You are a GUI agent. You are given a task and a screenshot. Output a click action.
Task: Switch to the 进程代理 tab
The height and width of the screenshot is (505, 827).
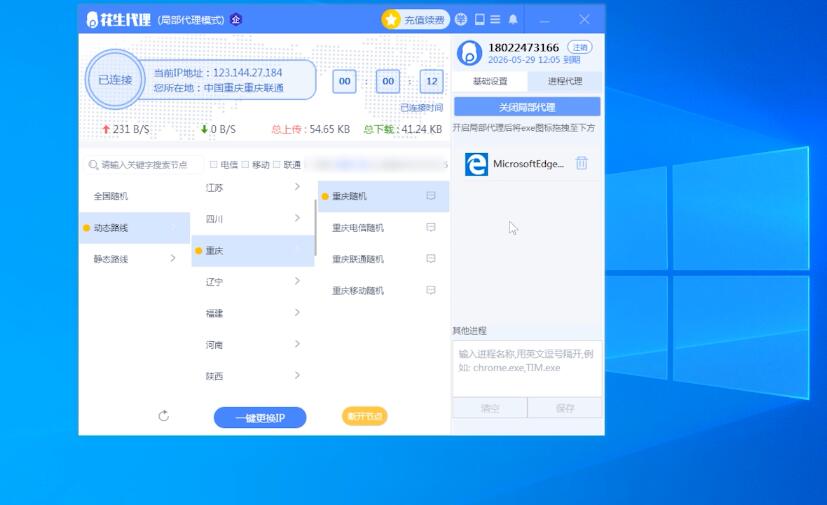pos(565,81)
